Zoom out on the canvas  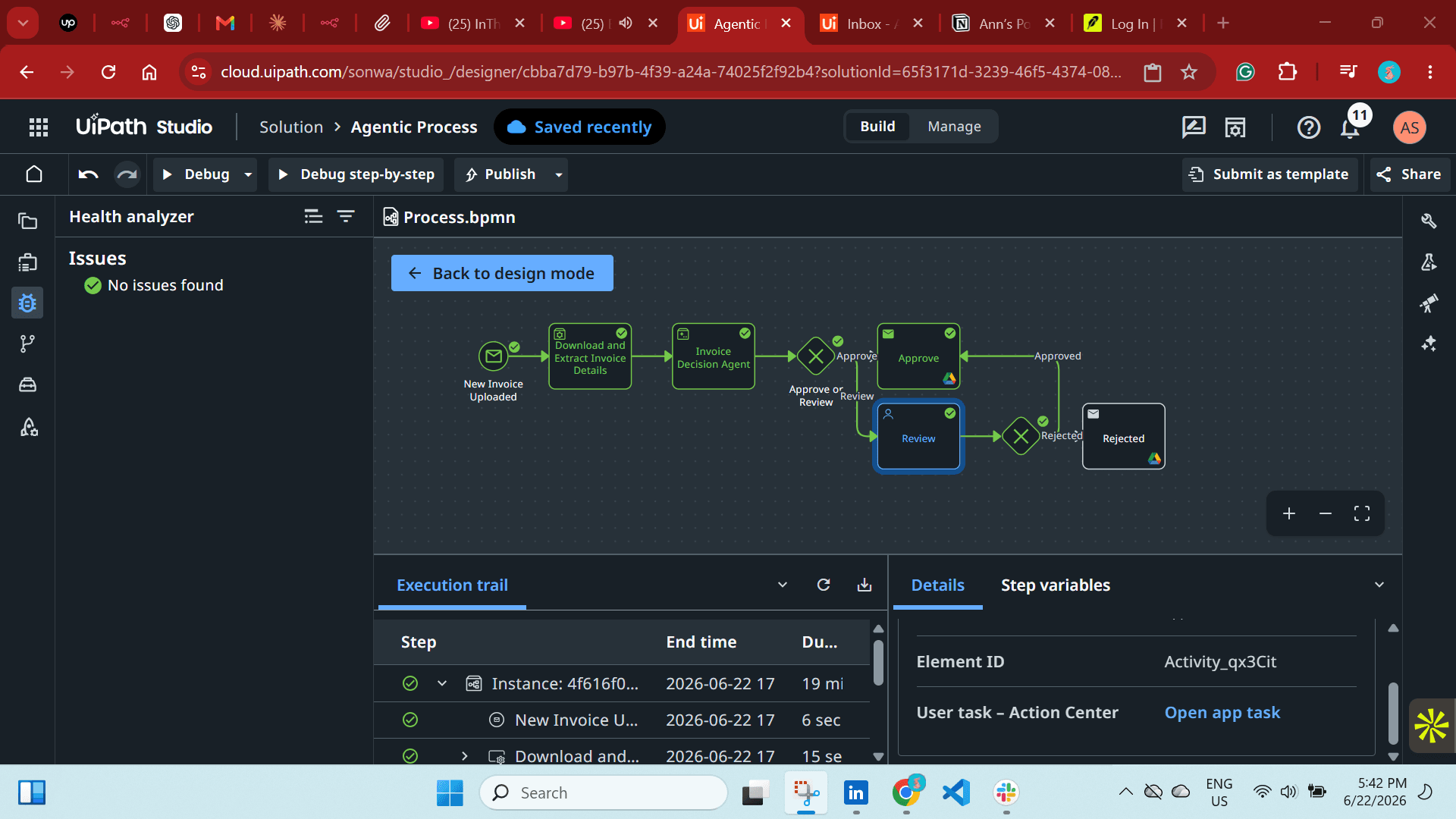tap(1326, 514)
